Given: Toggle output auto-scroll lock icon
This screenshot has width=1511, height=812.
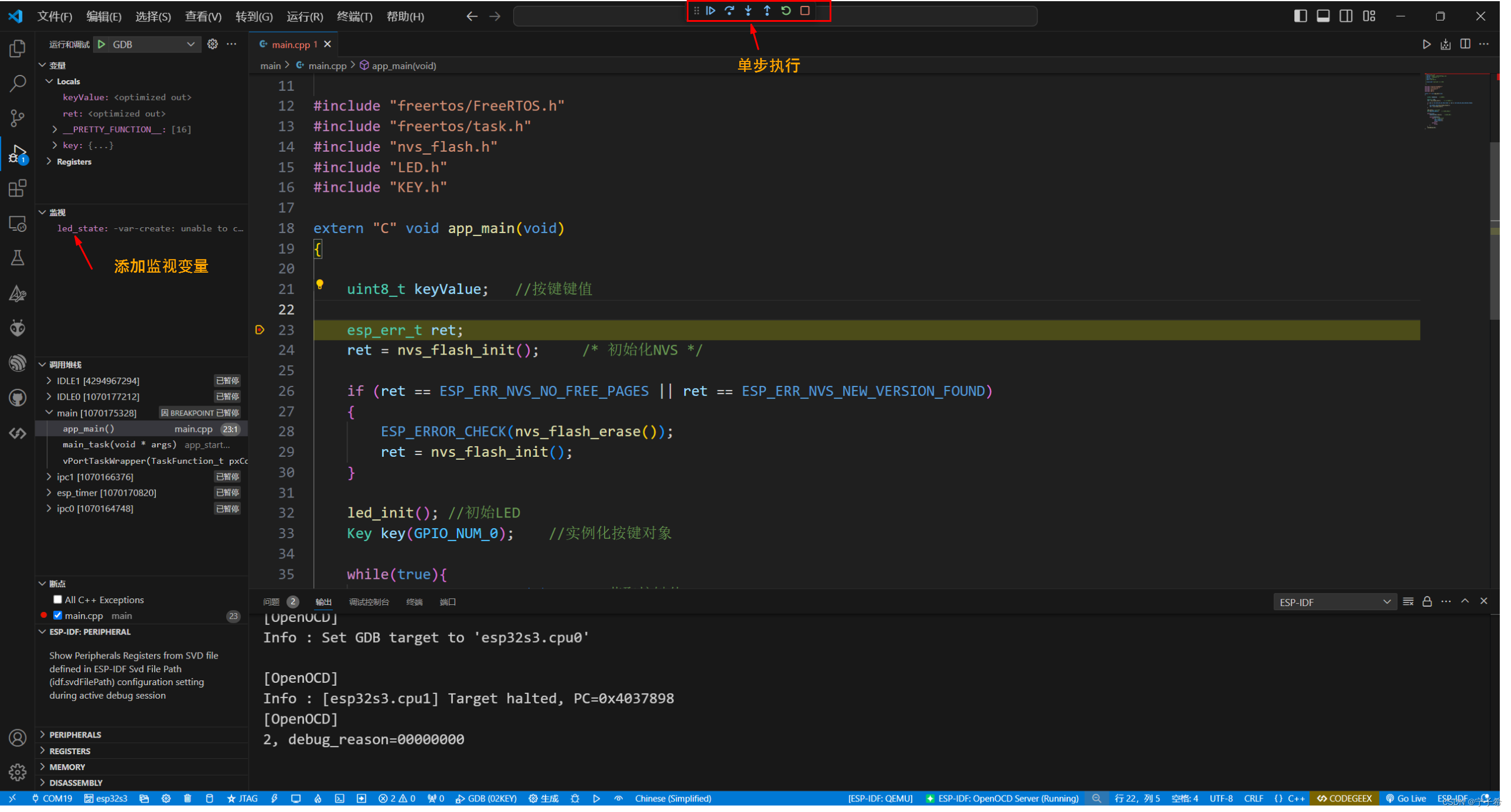Looking at the screenshot, I should click(1427, 602).
